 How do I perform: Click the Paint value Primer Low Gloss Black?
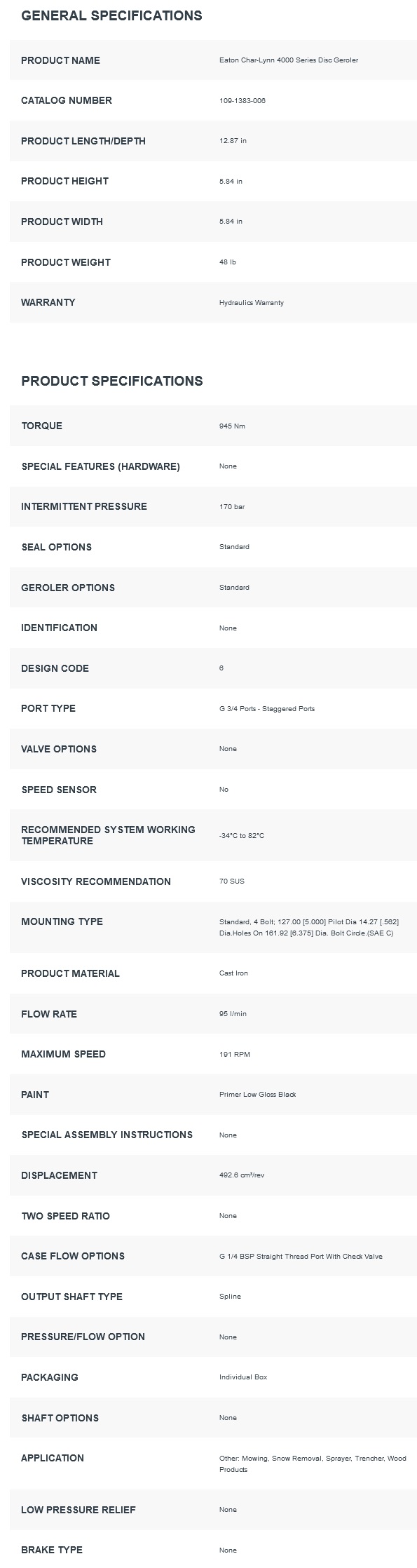(x=258, y=1095)
